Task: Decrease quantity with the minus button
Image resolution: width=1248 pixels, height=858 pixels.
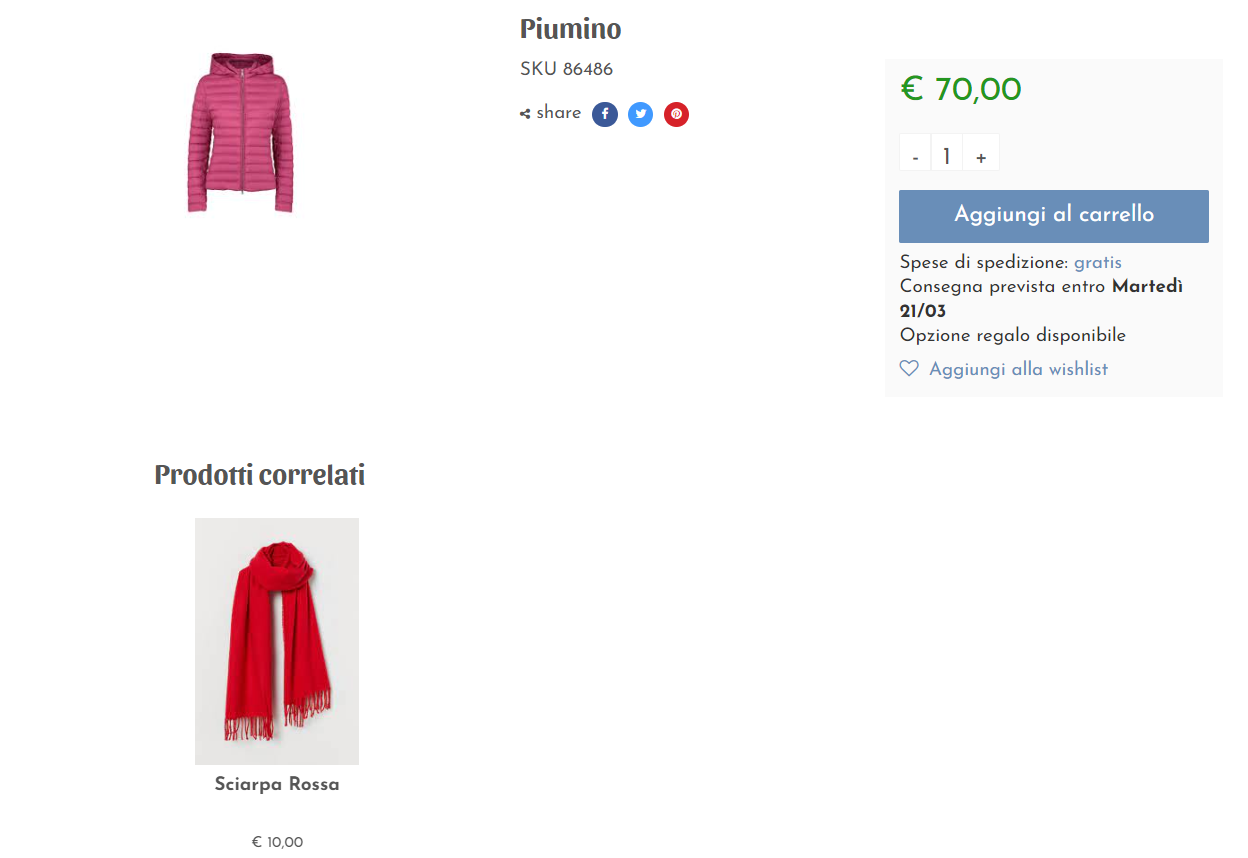Action: click(x=915, y=157)
